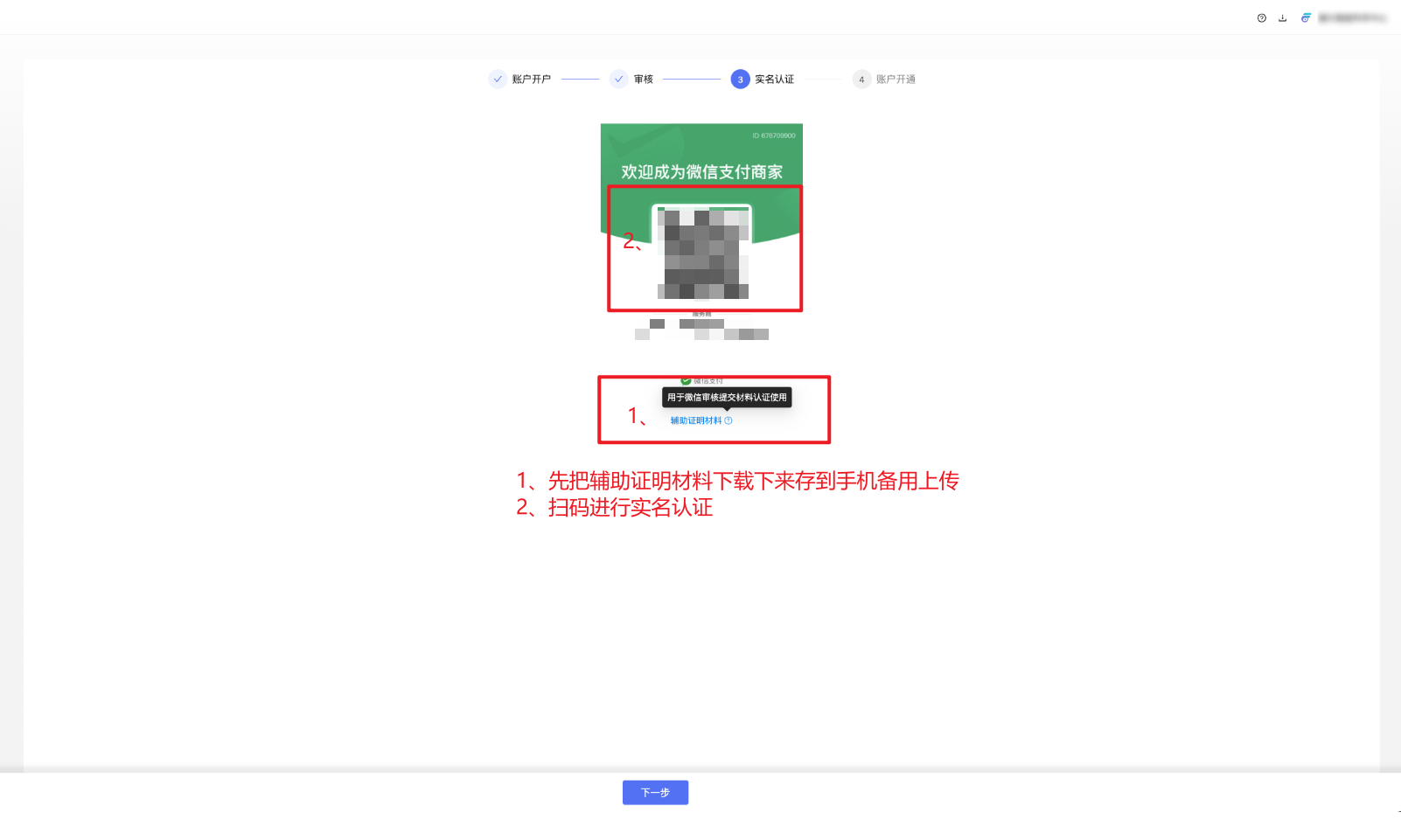Download the 辅助证明材料 link
Image resolution: width=1401 pixels, height=840 pixels.
click(696, 420)
